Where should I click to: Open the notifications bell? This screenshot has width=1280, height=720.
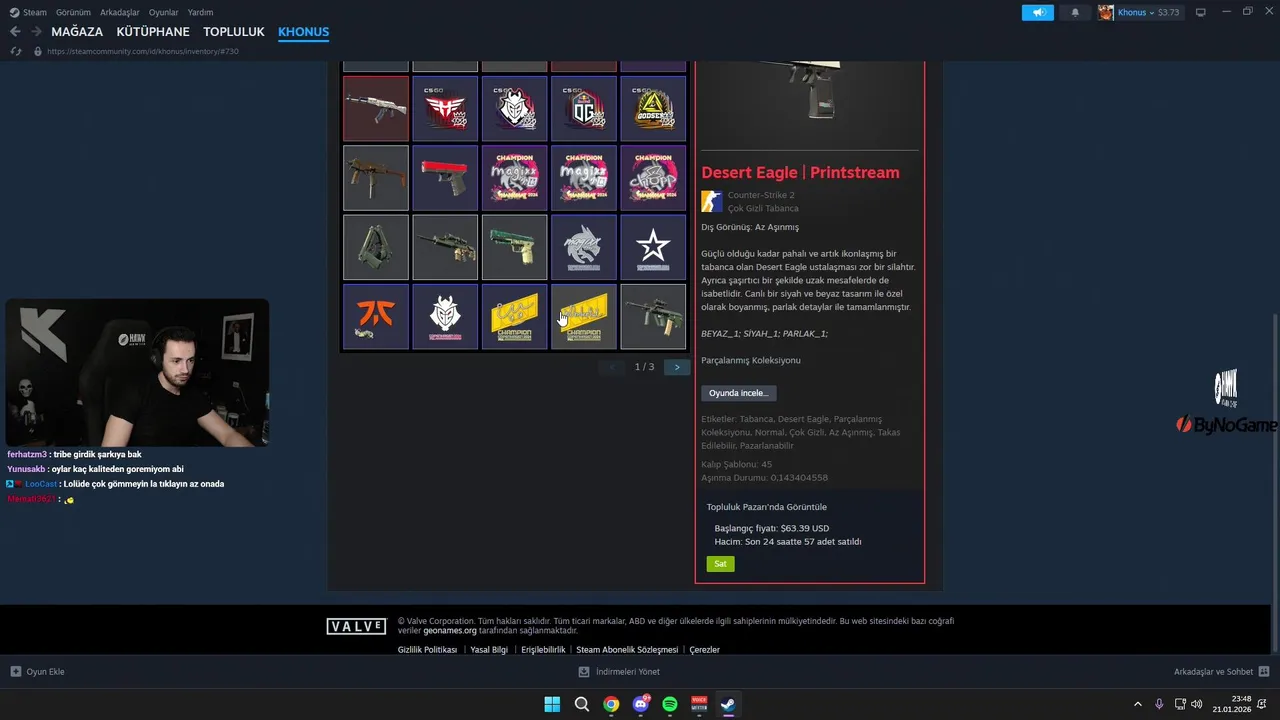coord(1075,12)
